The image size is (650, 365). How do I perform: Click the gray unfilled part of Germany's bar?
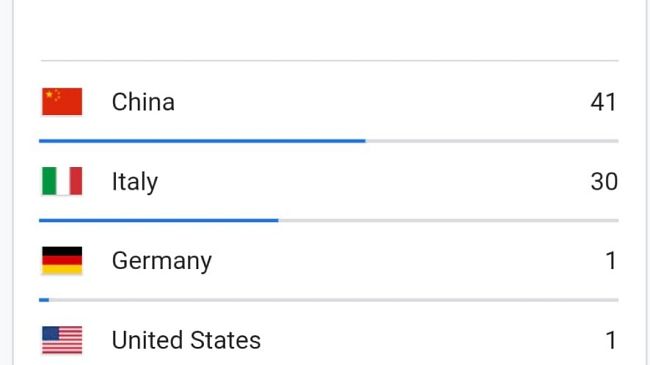(334, 300)
